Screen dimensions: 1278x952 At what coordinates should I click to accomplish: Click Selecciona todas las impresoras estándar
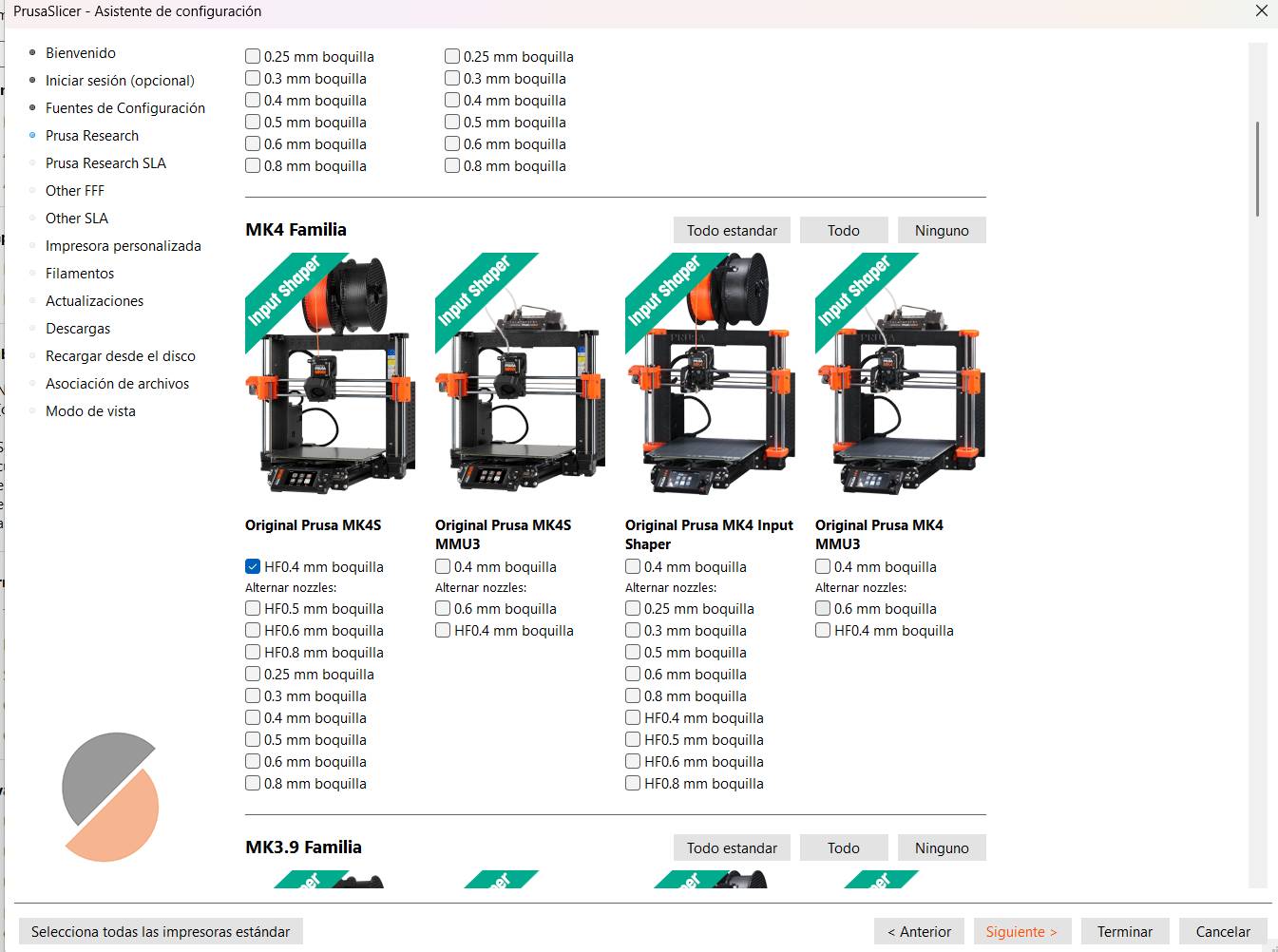[x=161, y=932]
